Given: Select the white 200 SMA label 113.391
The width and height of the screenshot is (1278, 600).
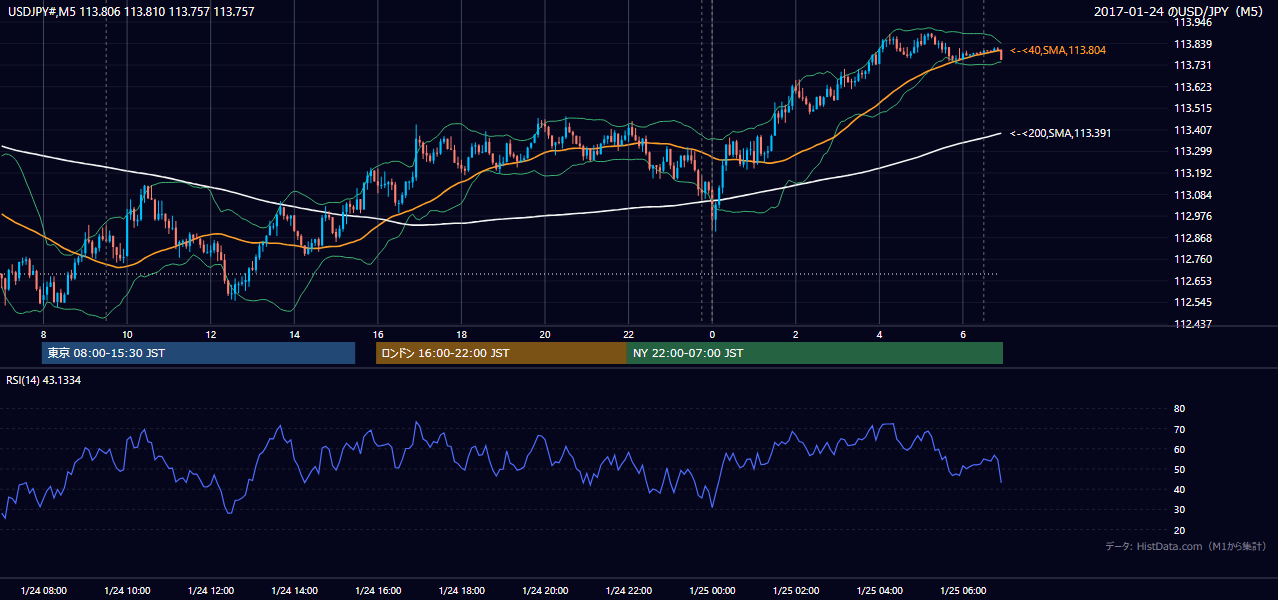Looking at the screenshot, I should 1061,133.
